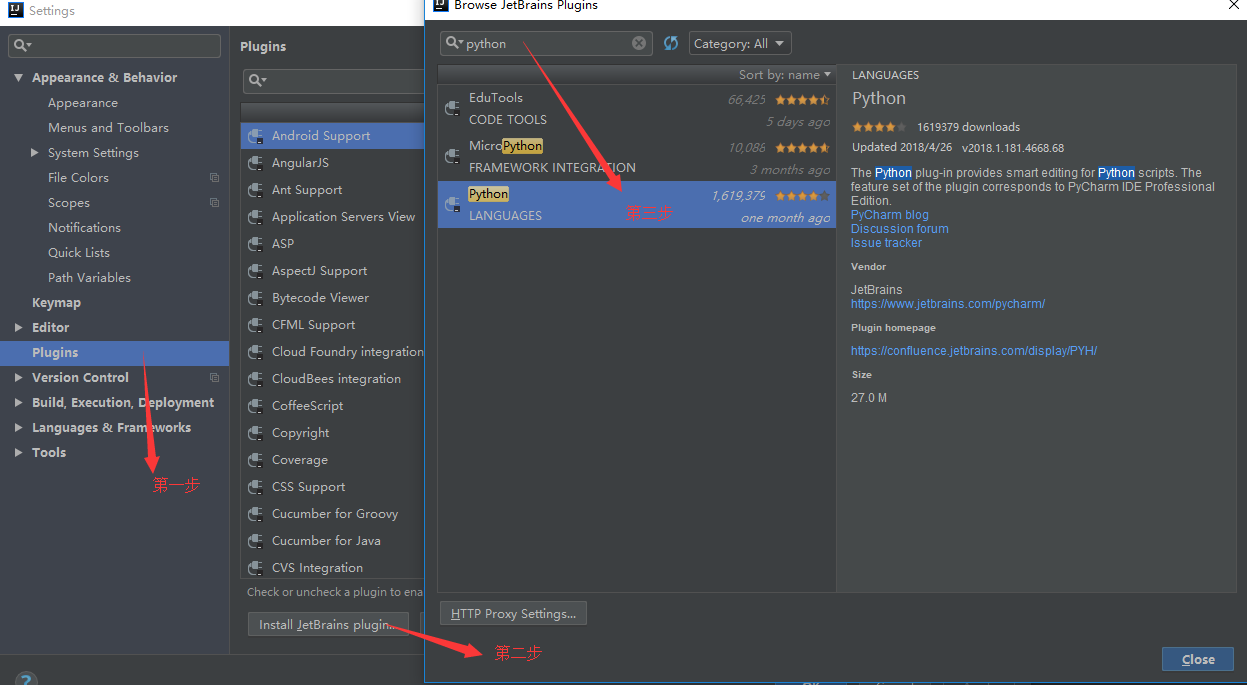Click the plugin icon beside Cloud Foundry integration
1247x685 pixels.
pos(255,352)
